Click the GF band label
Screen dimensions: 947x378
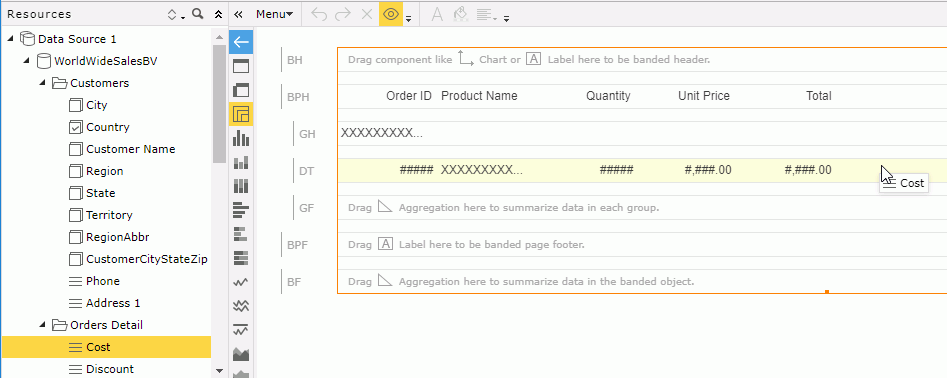click(307, 208)
